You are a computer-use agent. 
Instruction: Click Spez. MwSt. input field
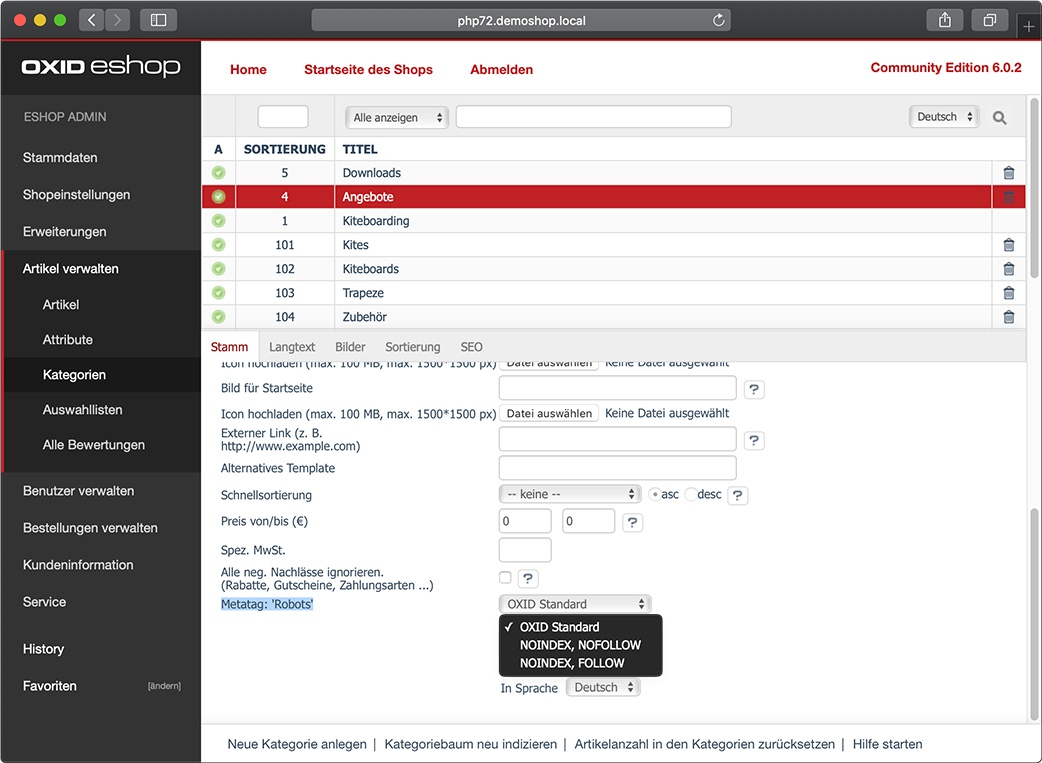[525, 550]
